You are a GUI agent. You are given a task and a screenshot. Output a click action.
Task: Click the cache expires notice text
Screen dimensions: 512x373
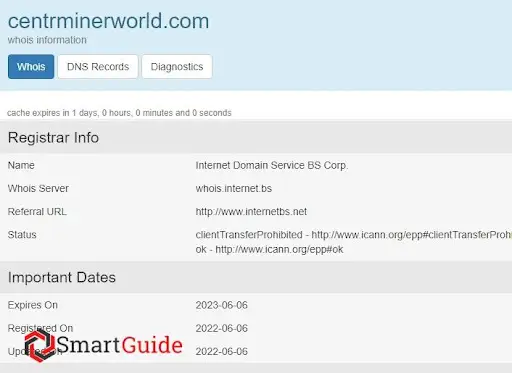tap(119, 113)
